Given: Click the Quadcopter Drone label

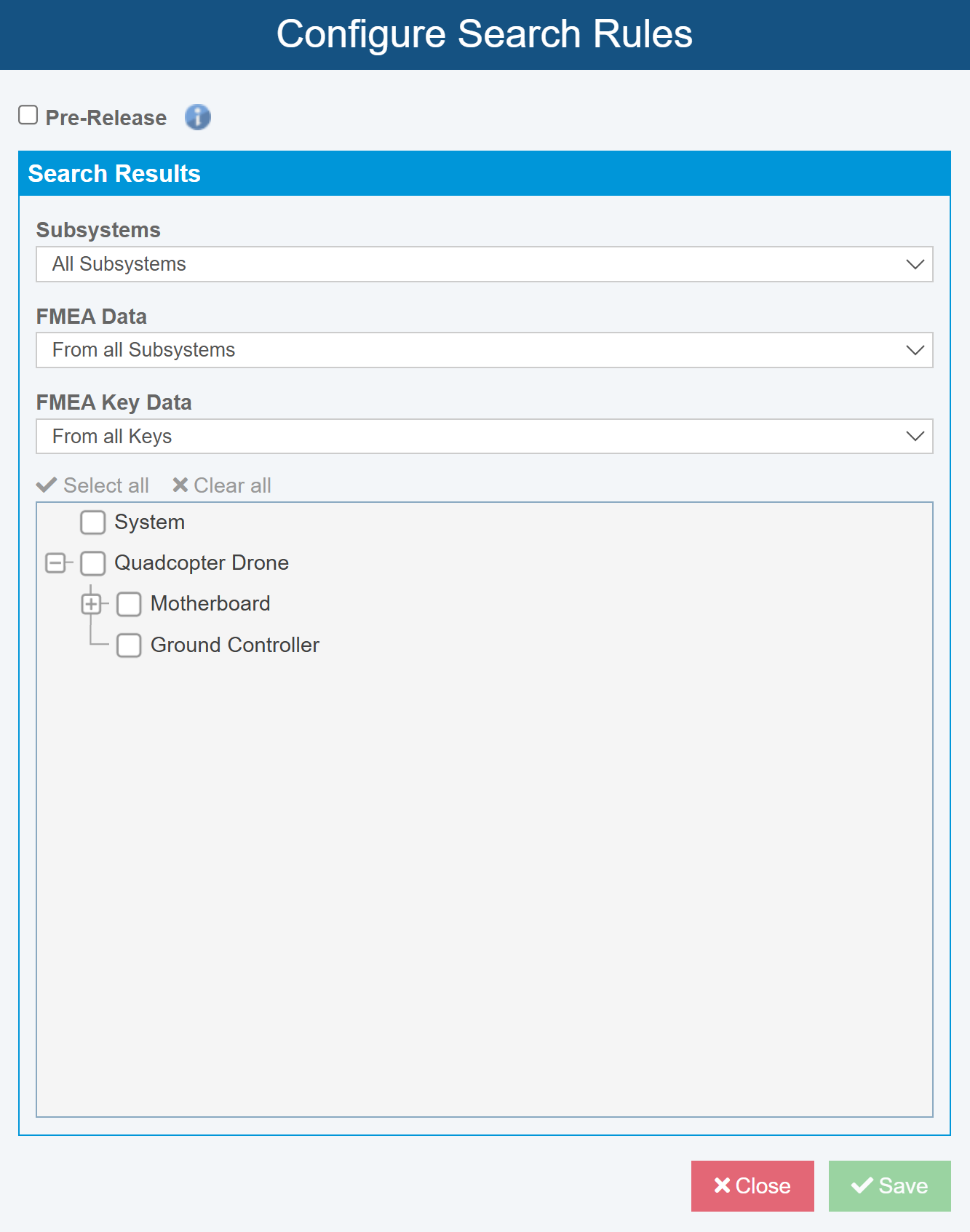Looking at the screenshot, I should [x=202, y=563].
